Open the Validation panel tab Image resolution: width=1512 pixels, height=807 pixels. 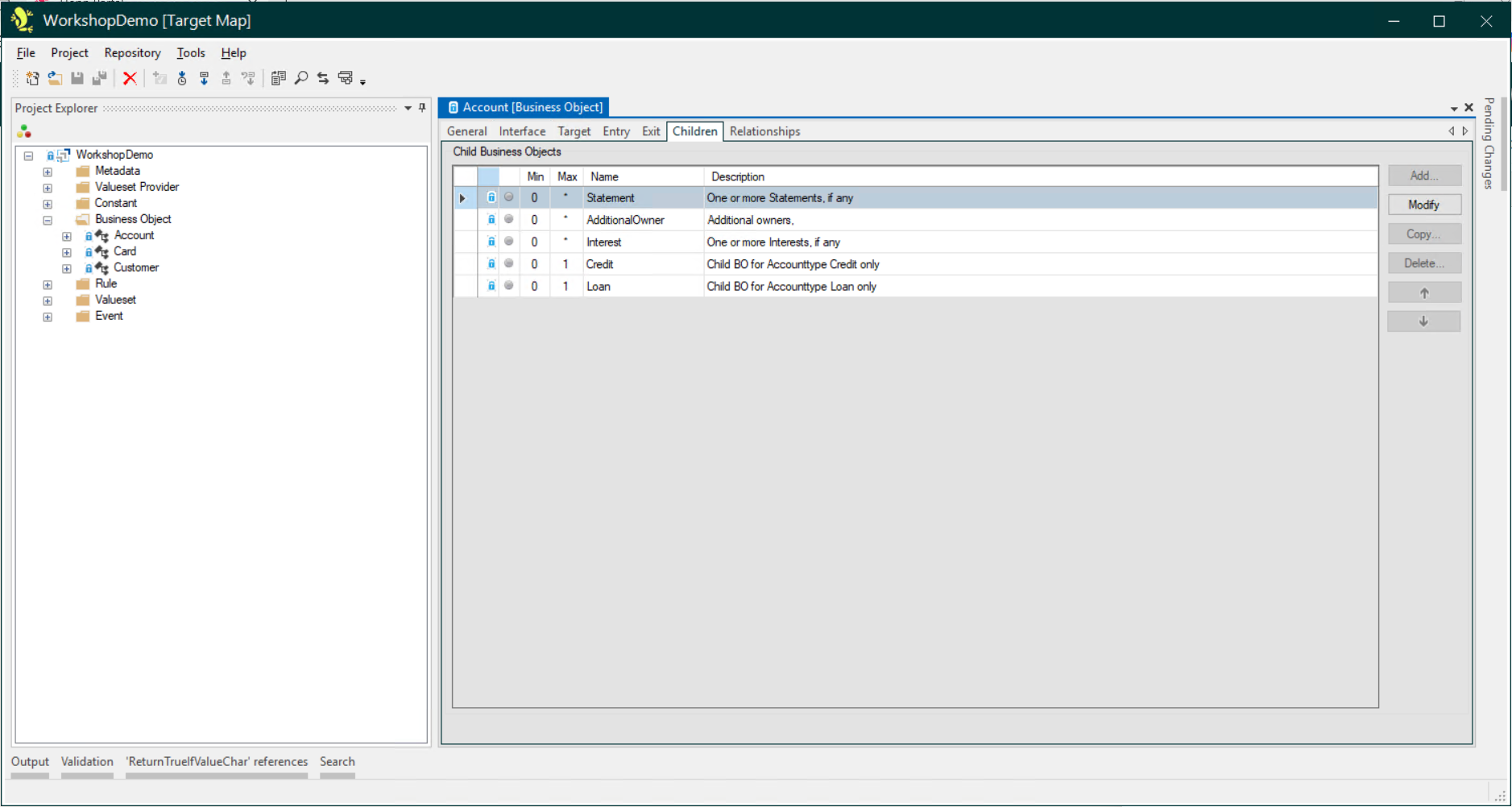[87, 762]
